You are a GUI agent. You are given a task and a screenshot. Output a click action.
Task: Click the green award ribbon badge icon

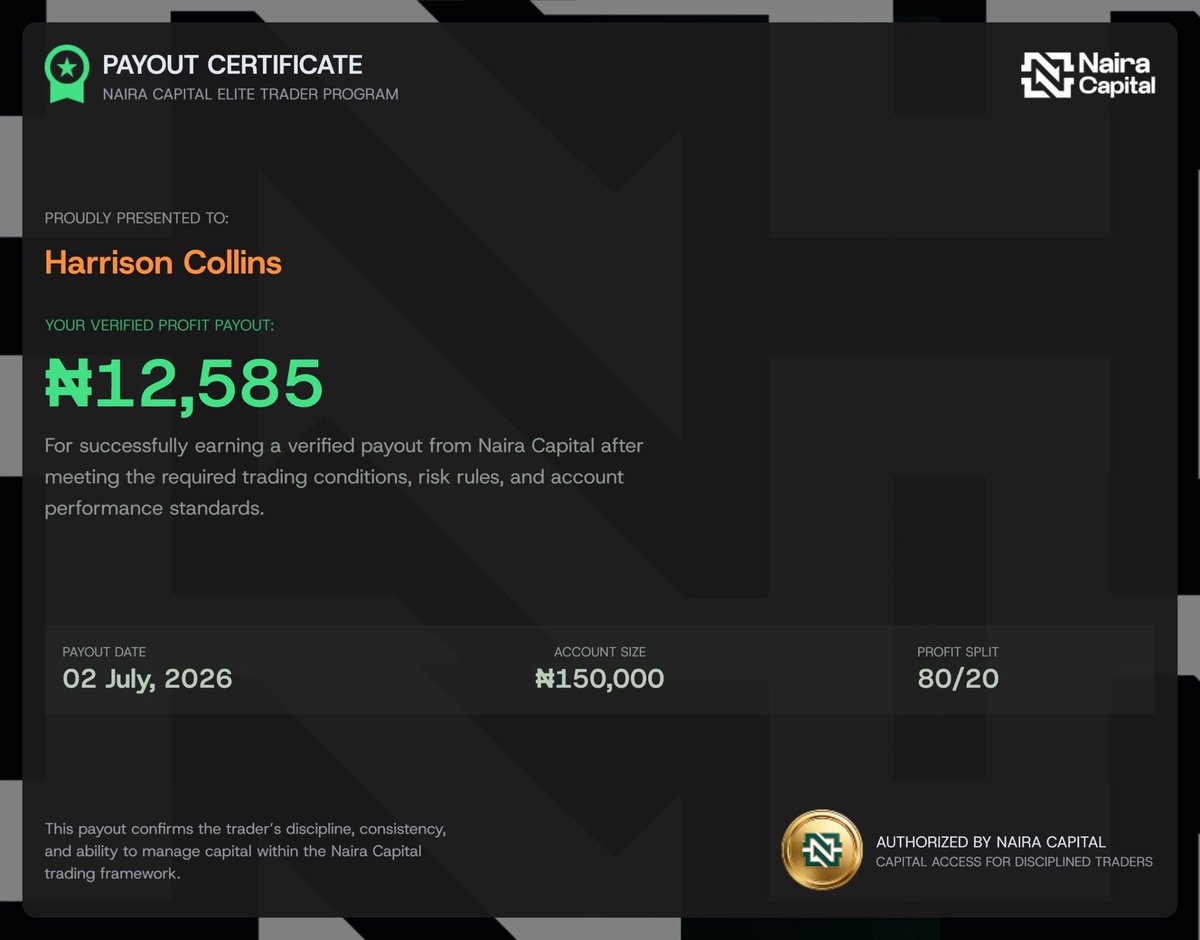[x=66, y=73]
